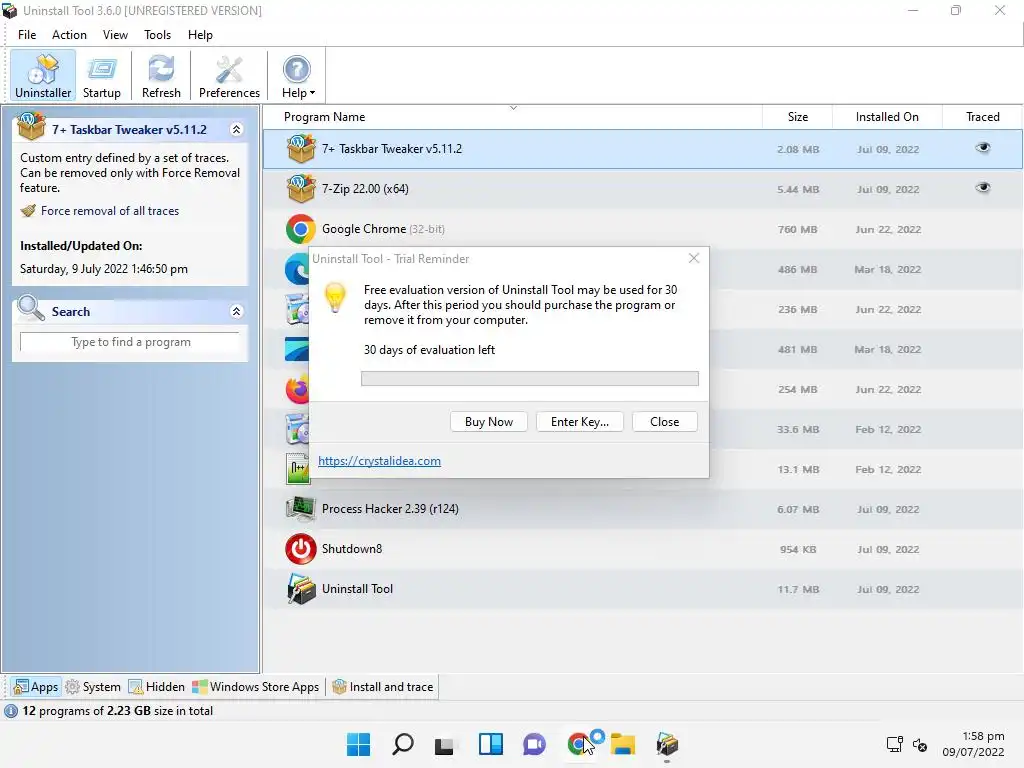The height and width of the screenshot is (768, 1024).
Task: Select 7+ Taskbar Tweaker v5.11.2 row icon
Action: point(301,148)
